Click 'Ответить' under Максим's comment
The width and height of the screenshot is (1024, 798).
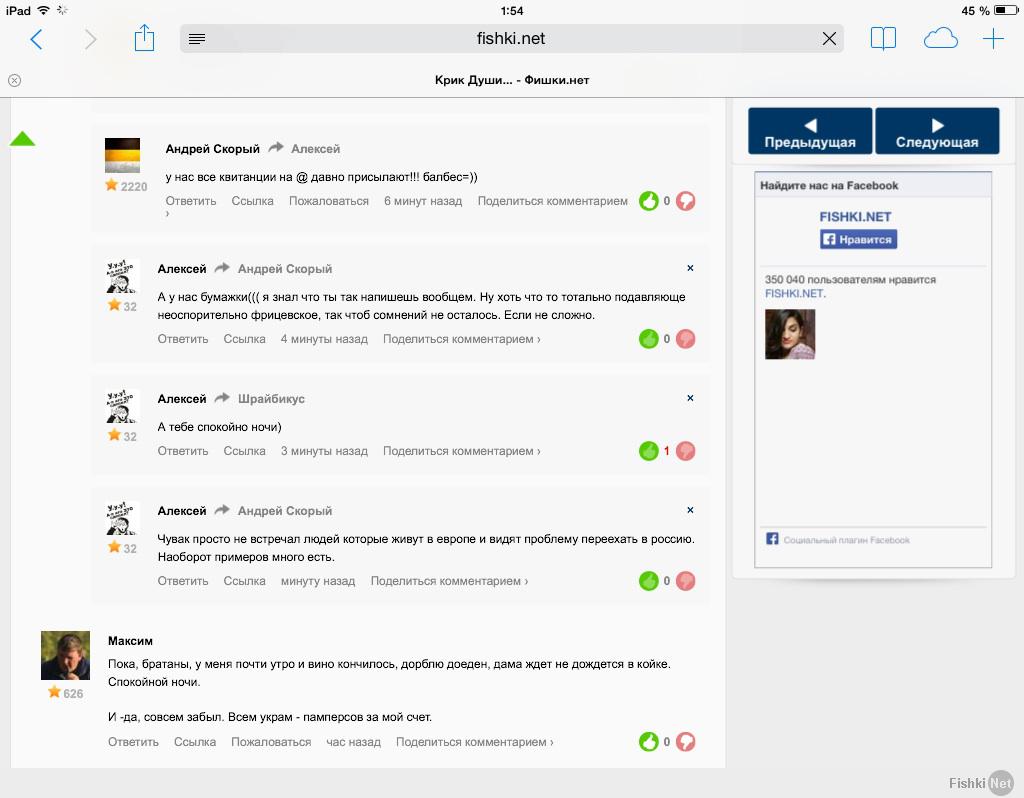tap(133, 742)
